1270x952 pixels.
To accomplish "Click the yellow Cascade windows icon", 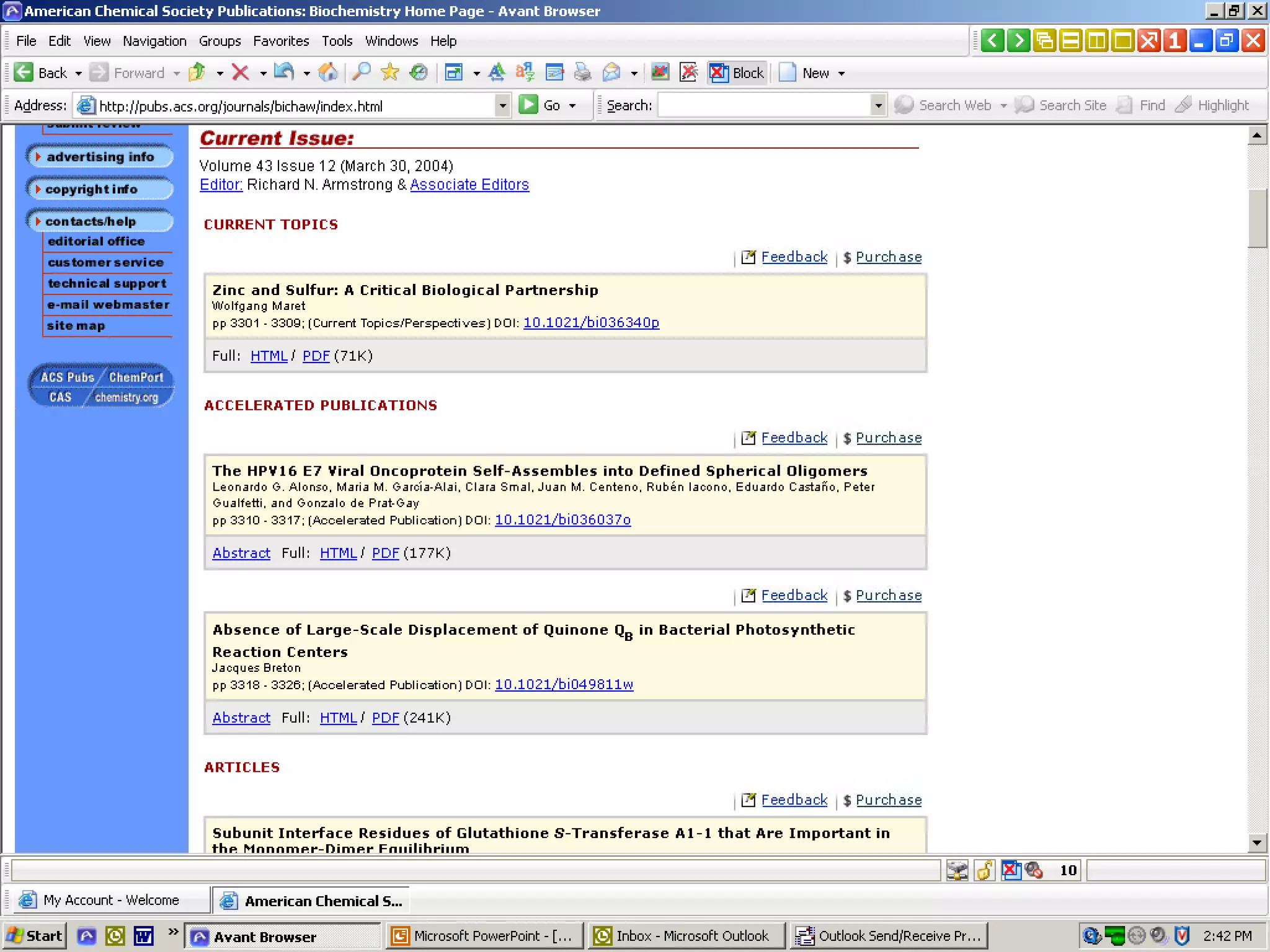I will [x=1045, y=41].
